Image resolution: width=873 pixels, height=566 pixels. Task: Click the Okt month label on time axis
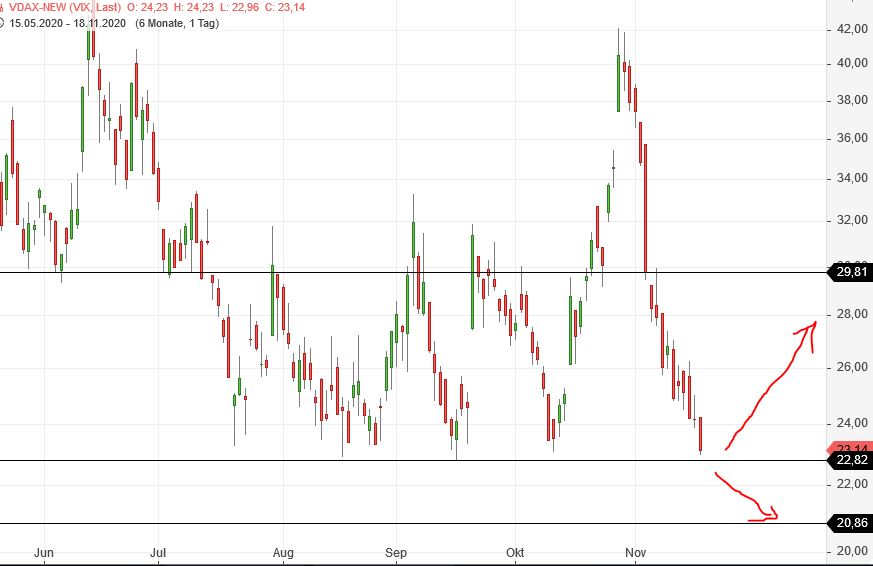tap(515, 553)
